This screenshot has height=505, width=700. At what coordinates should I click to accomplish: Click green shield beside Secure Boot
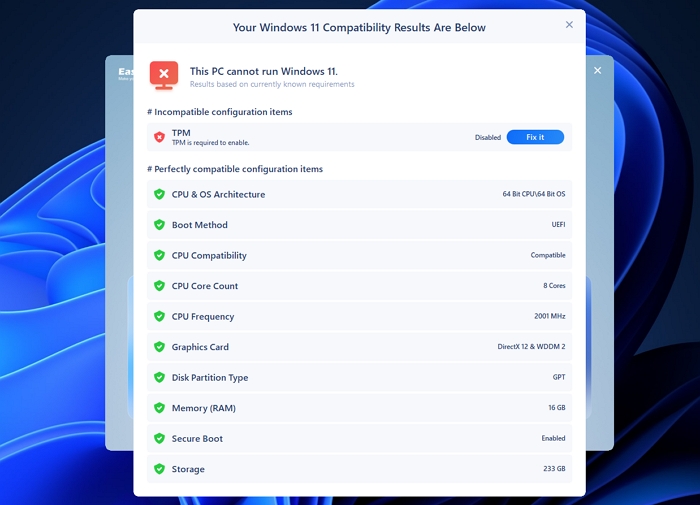pos(159,438)
